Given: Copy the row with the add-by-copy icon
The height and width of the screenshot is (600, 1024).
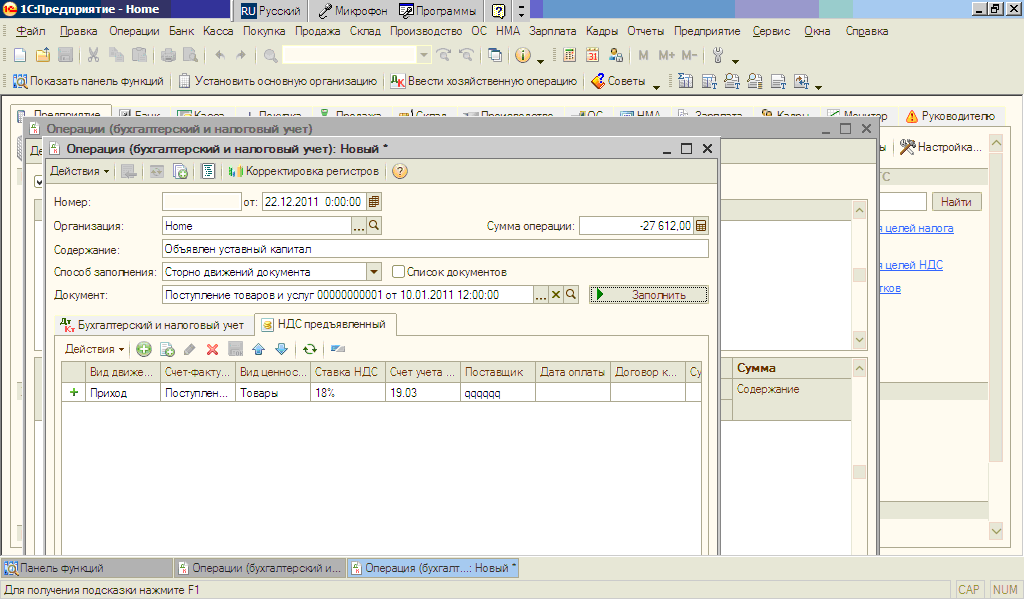Looking at the screenshot, I should 167,349.
